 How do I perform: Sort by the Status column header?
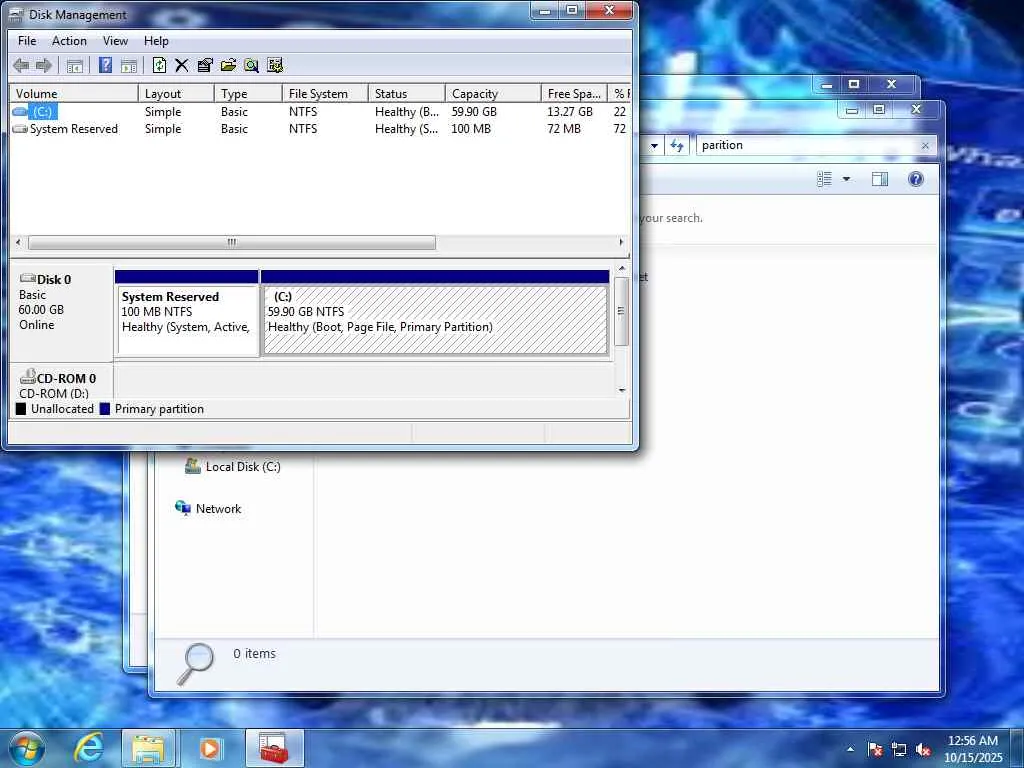point(406,93)
